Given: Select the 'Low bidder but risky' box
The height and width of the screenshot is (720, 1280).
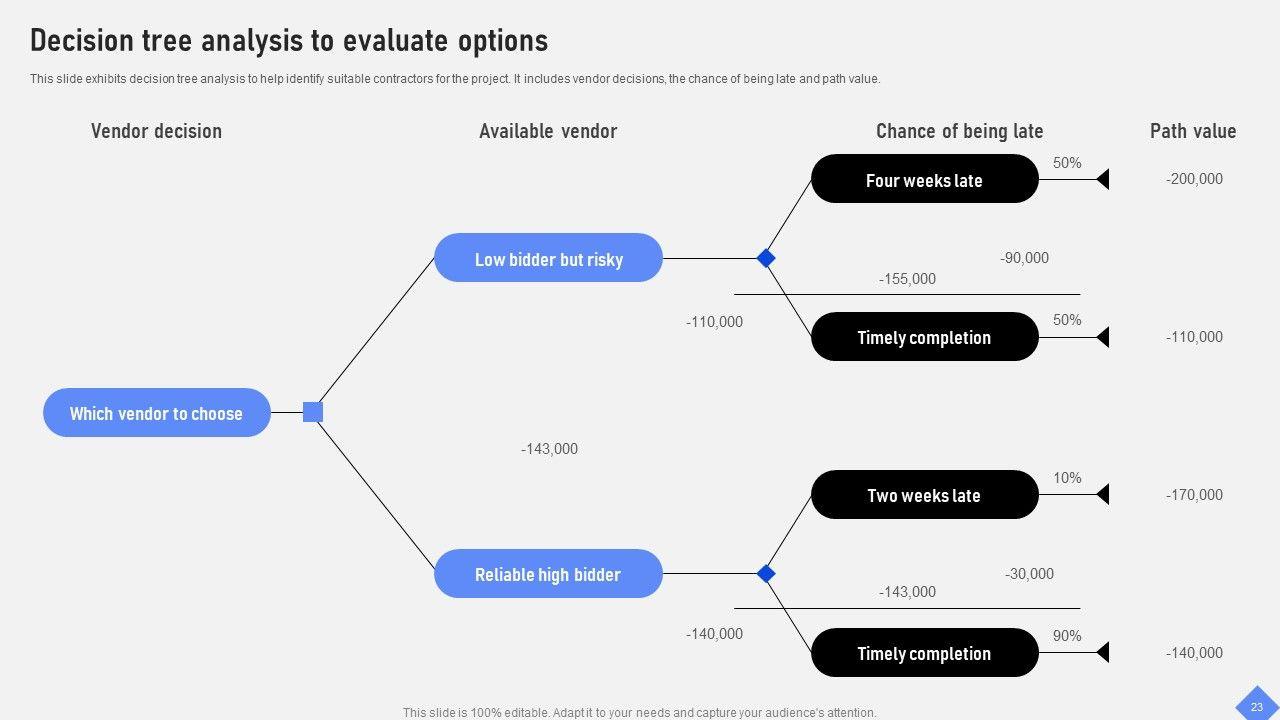Looking at the screenshot, I should 548,259.
